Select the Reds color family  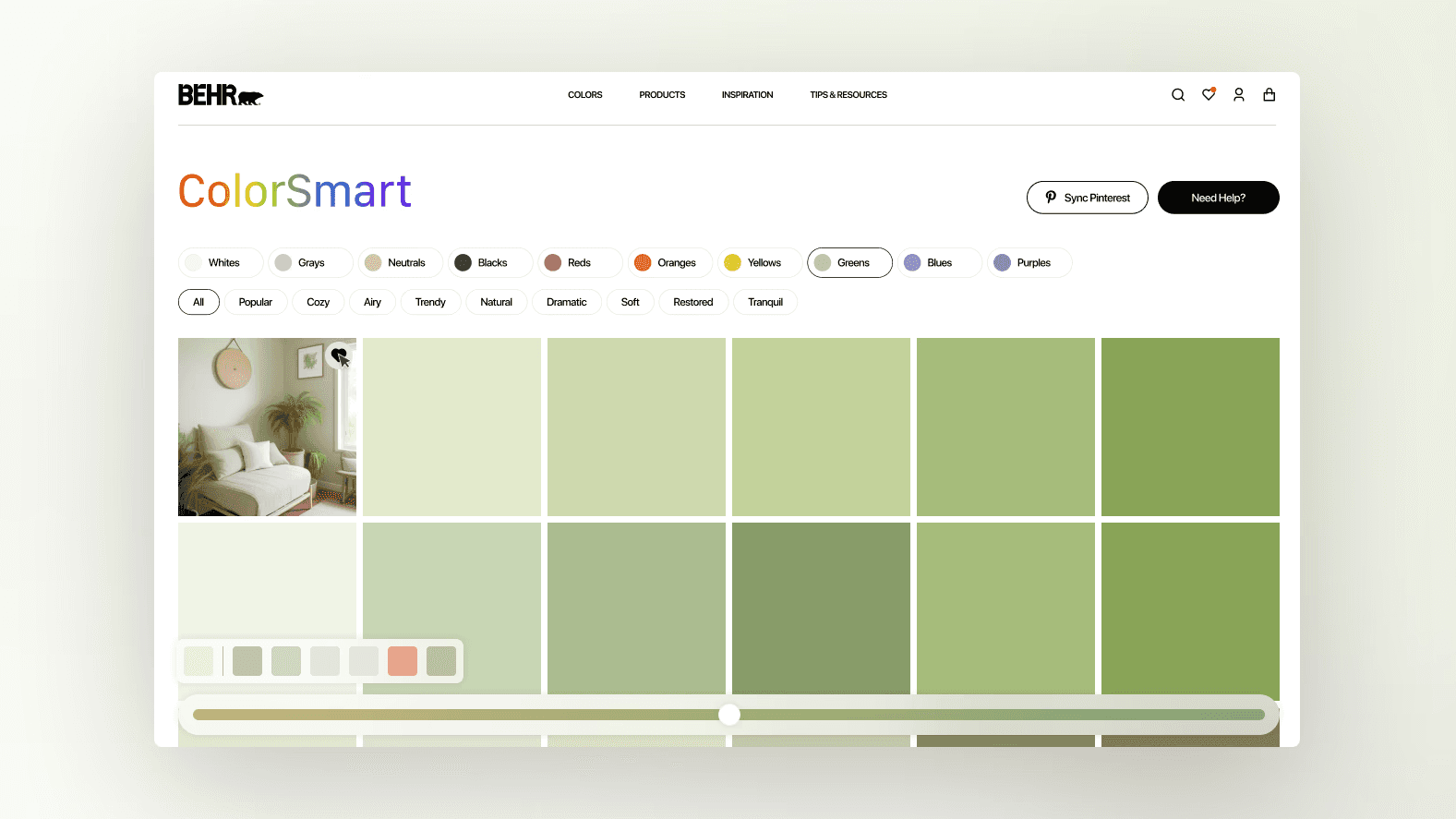580,263
